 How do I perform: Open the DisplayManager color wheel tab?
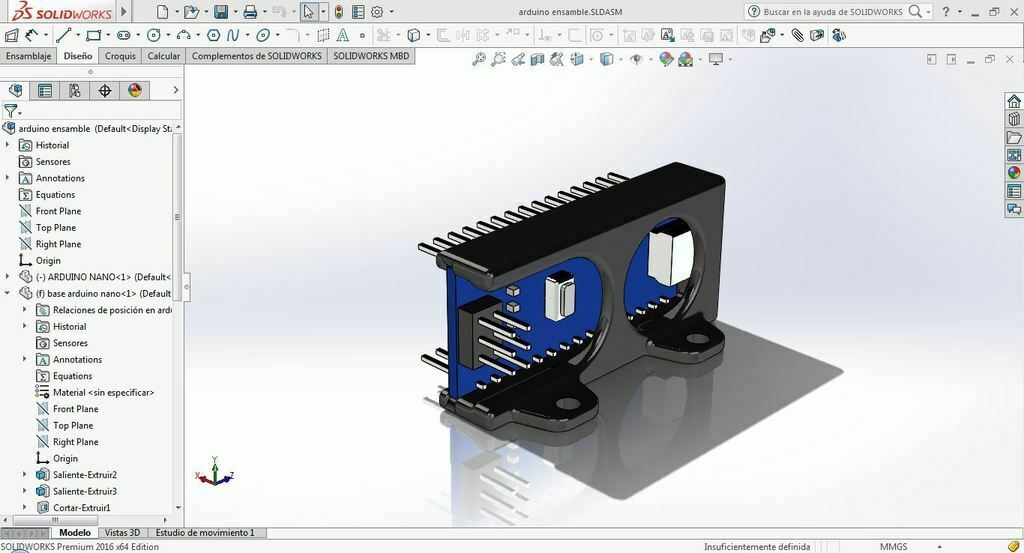(135, 90)
